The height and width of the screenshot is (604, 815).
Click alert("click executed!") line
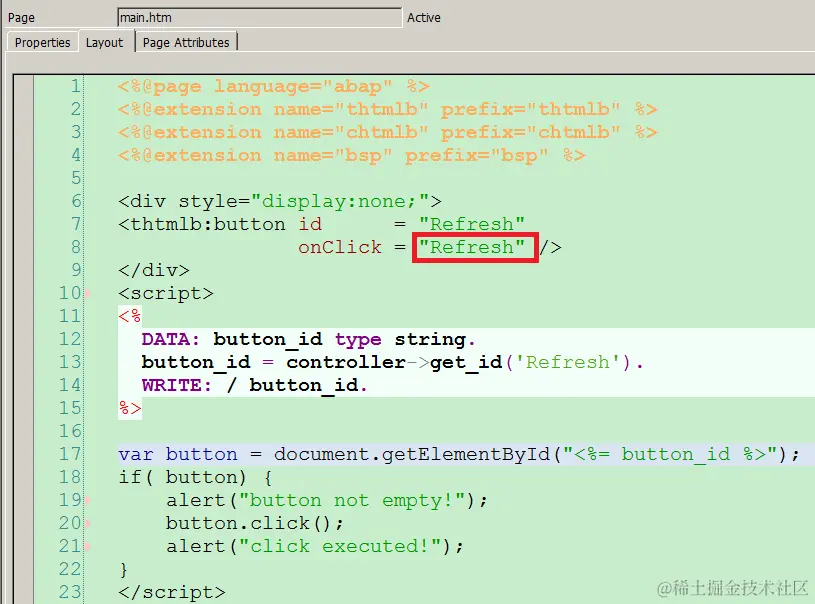click(314, 546)
